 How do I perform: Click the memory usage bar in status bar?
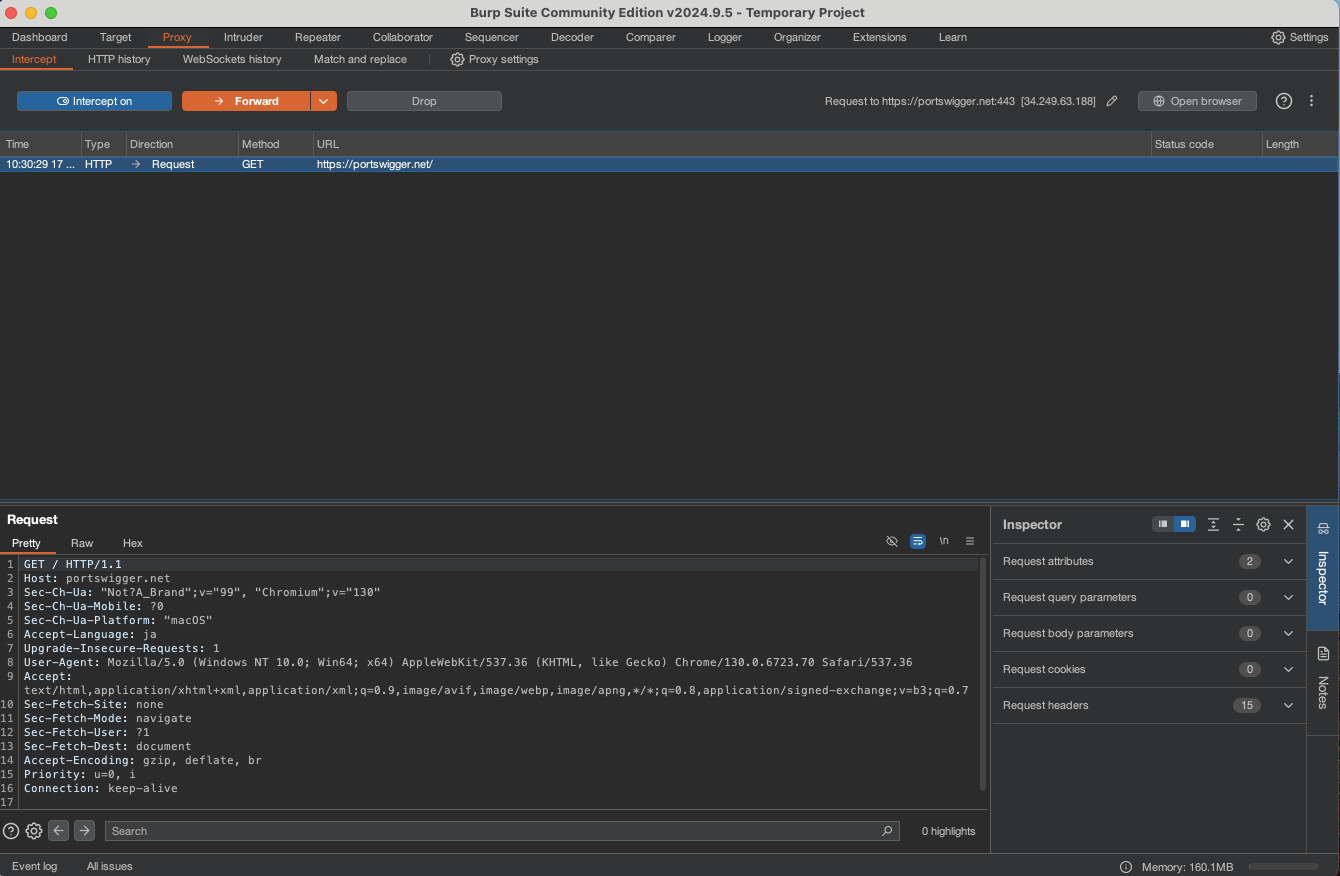[1283, 867]
